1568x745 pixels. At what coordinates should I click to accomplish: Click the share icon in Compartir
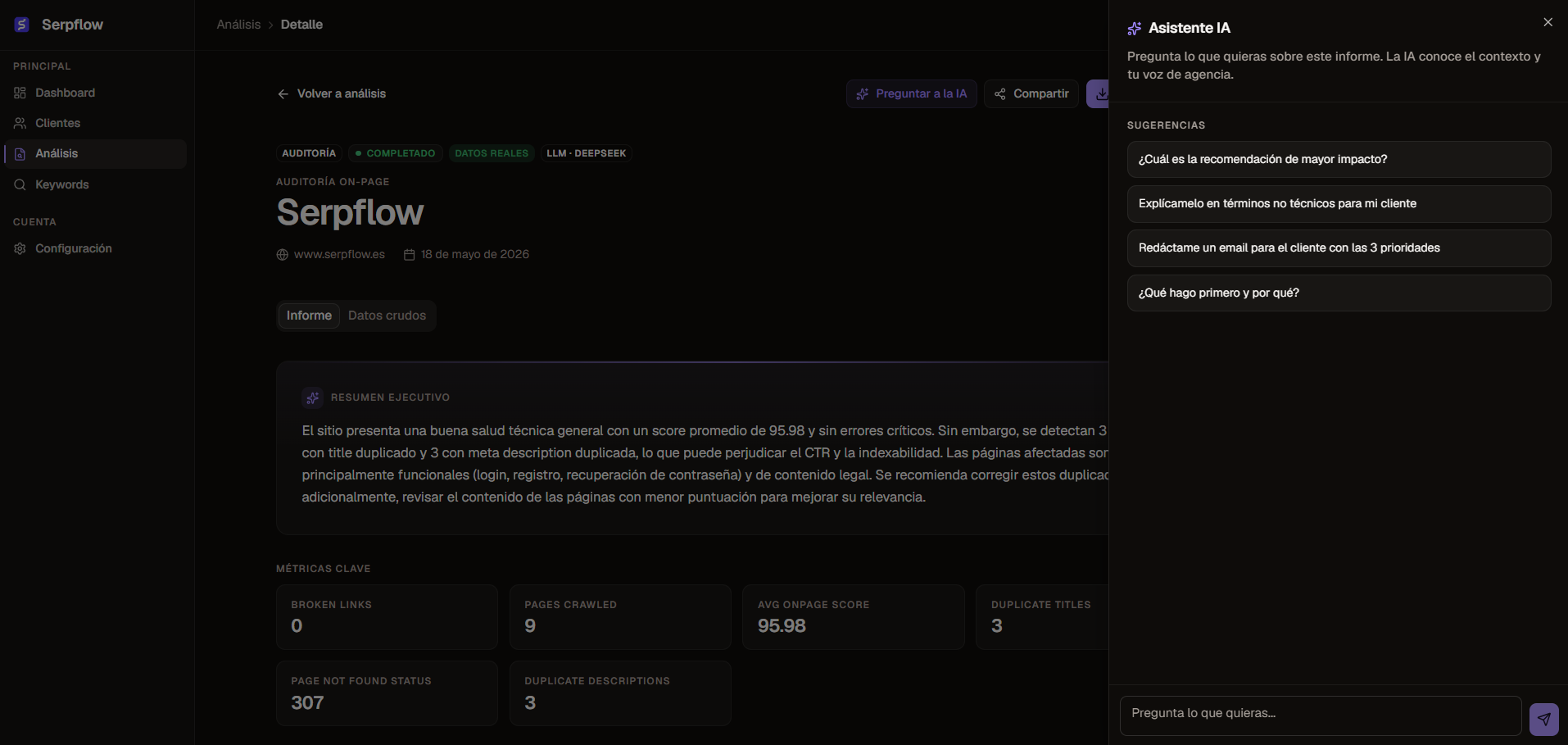(x=1000, y=94)
